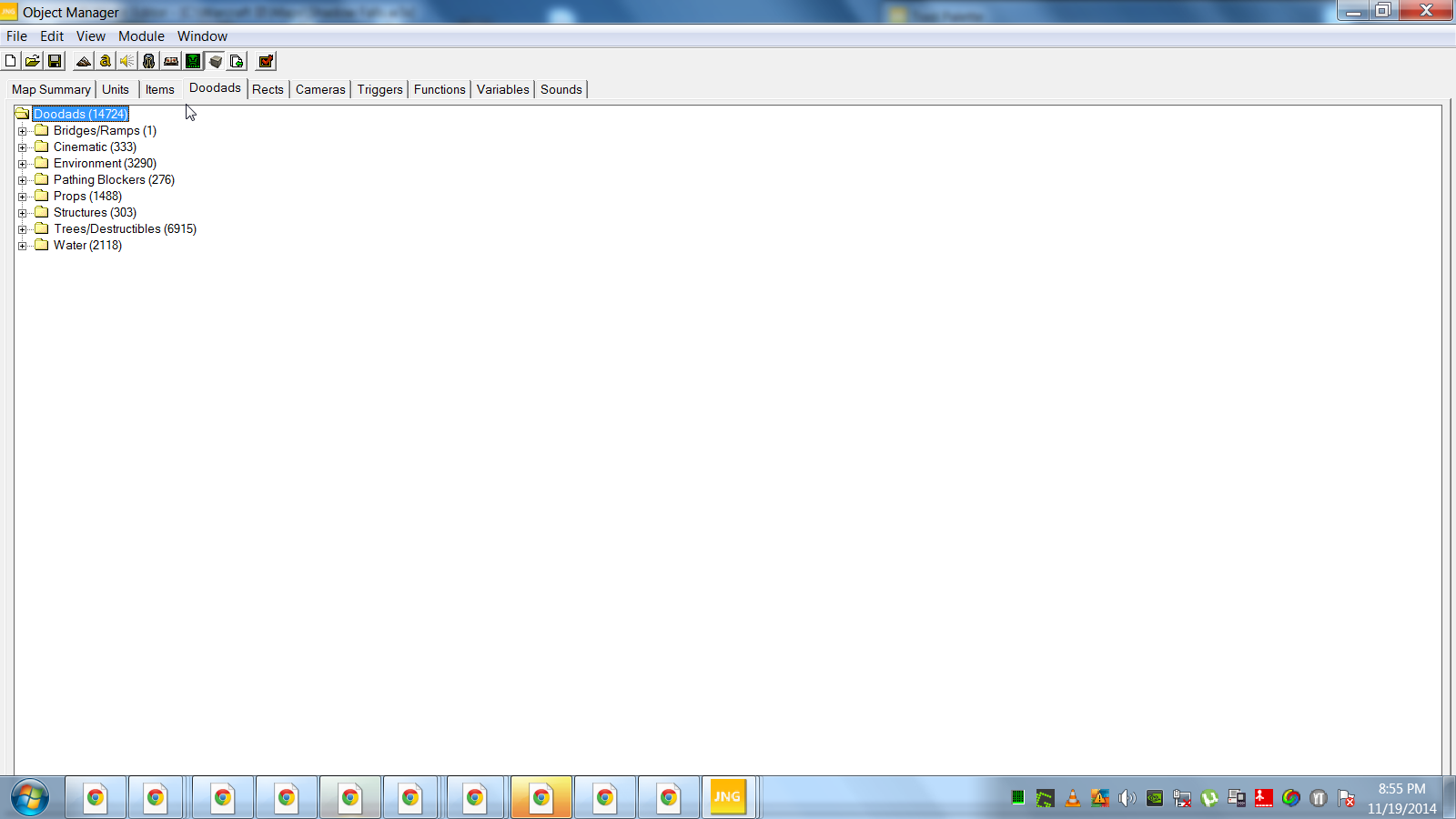Click the Action Center flag tray icon
1456x819 pixels.
[x=1347, y=798]
